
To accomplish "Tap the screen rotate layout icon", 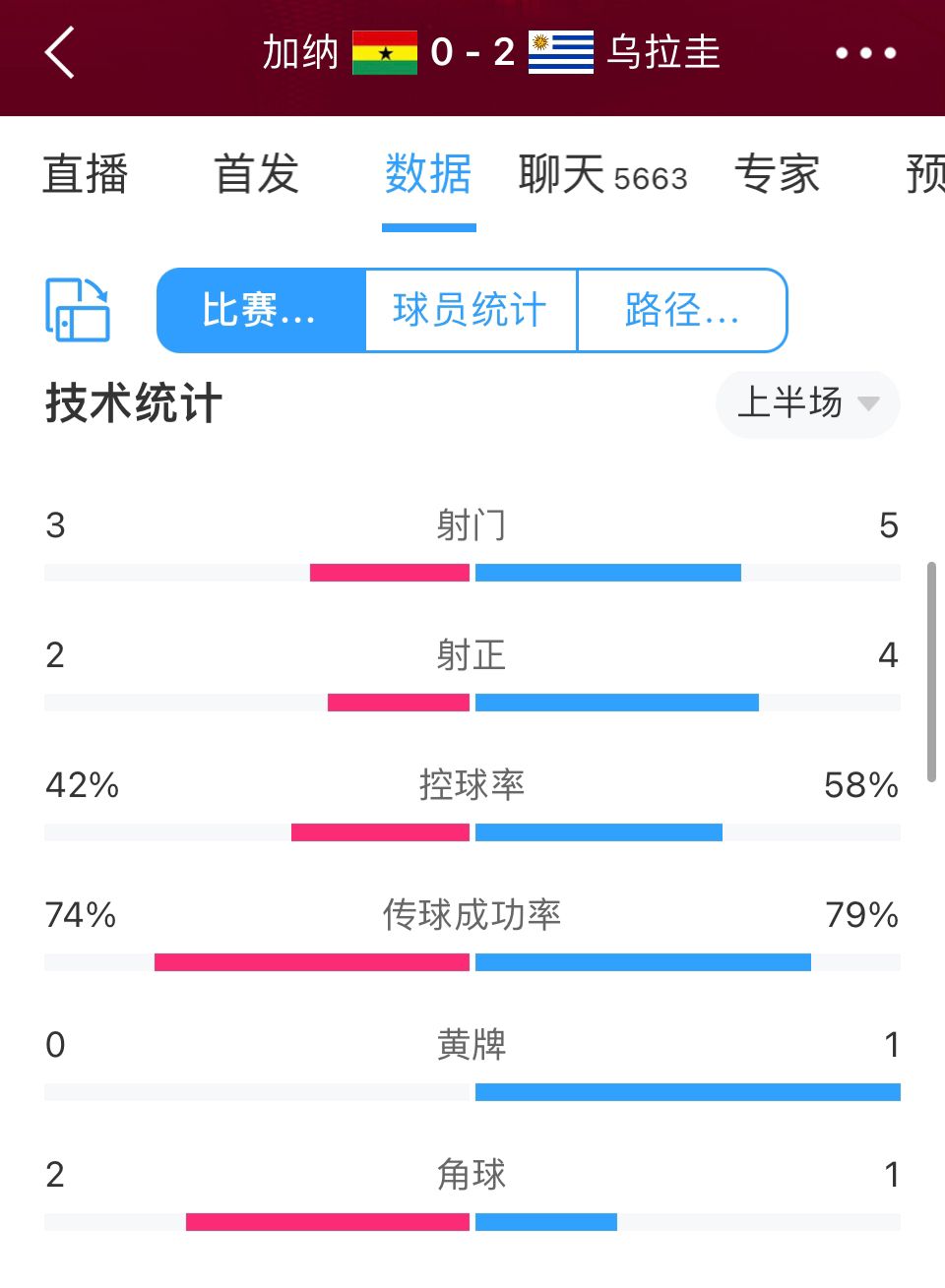I will coord(78,310).
